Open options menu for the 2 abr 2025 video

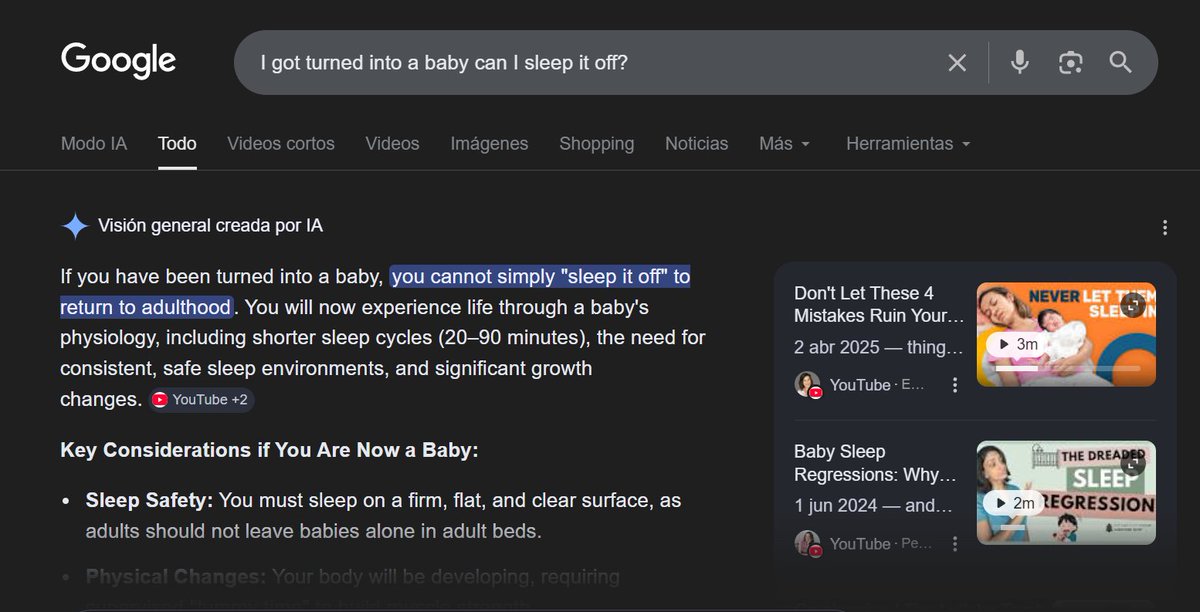click(x=955, y=385)
